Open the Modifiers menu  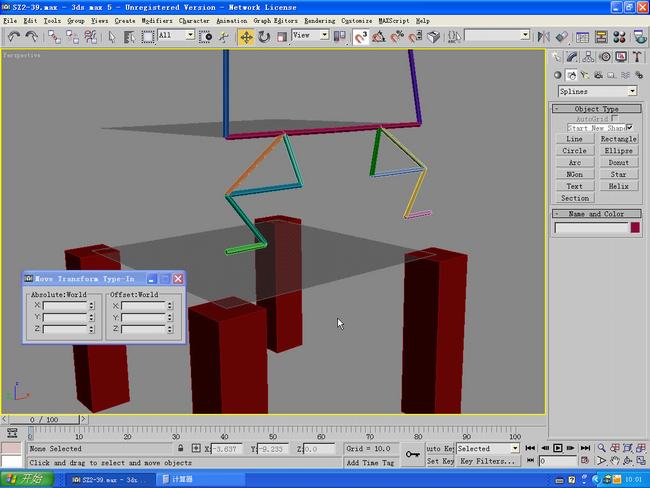coord(157,20)
